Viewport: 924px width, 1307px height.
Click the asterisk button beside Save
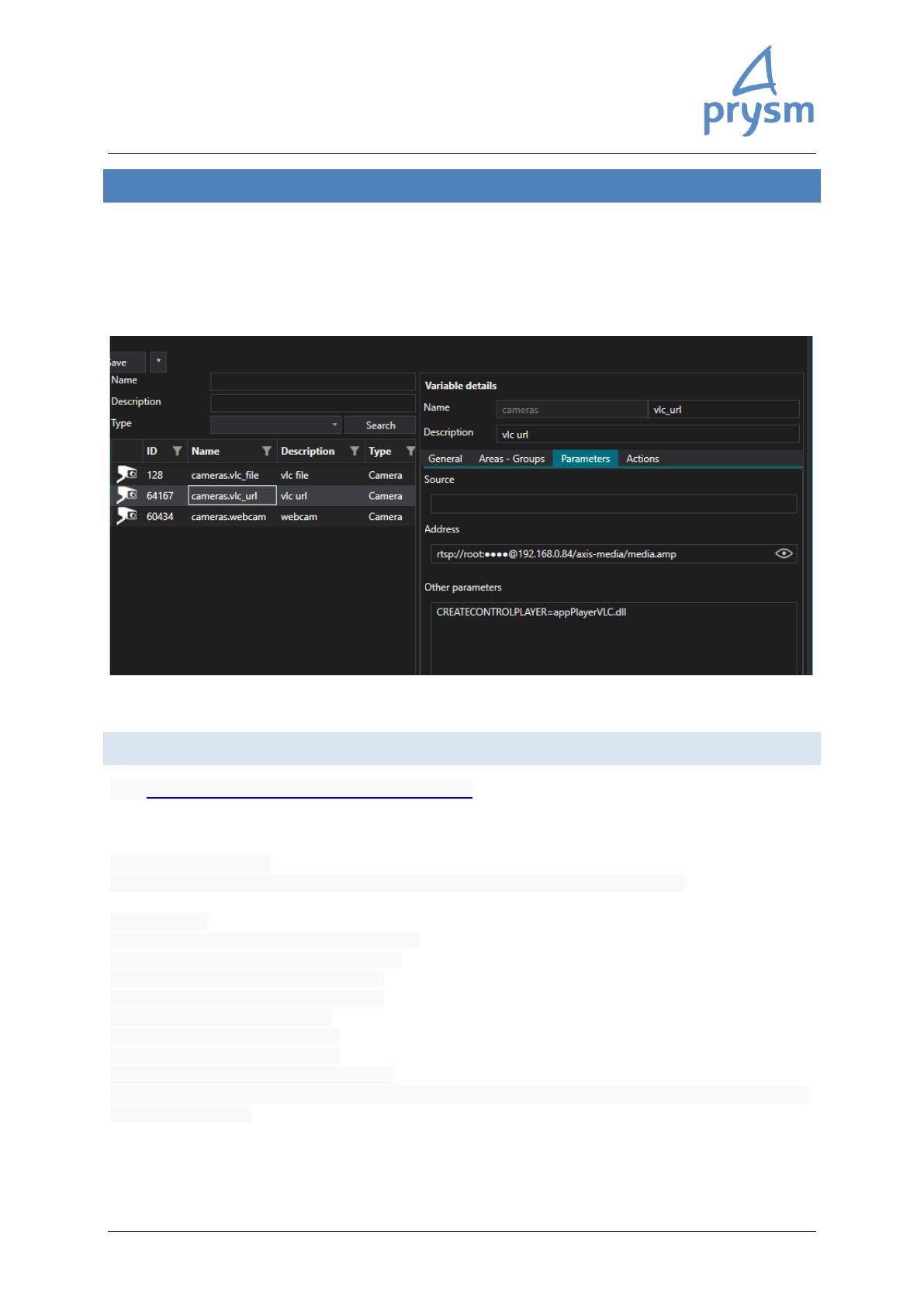[x=158, y=362]
